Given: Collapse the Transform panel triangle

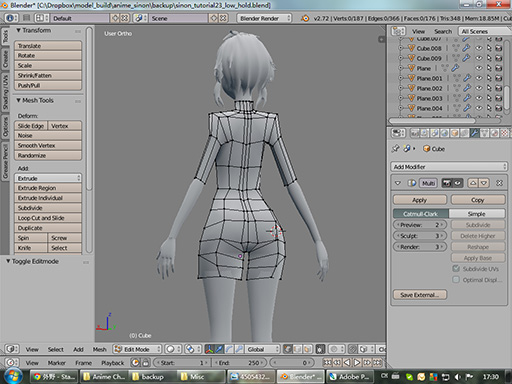Looking at the screenshot, I should click(19, 30).
